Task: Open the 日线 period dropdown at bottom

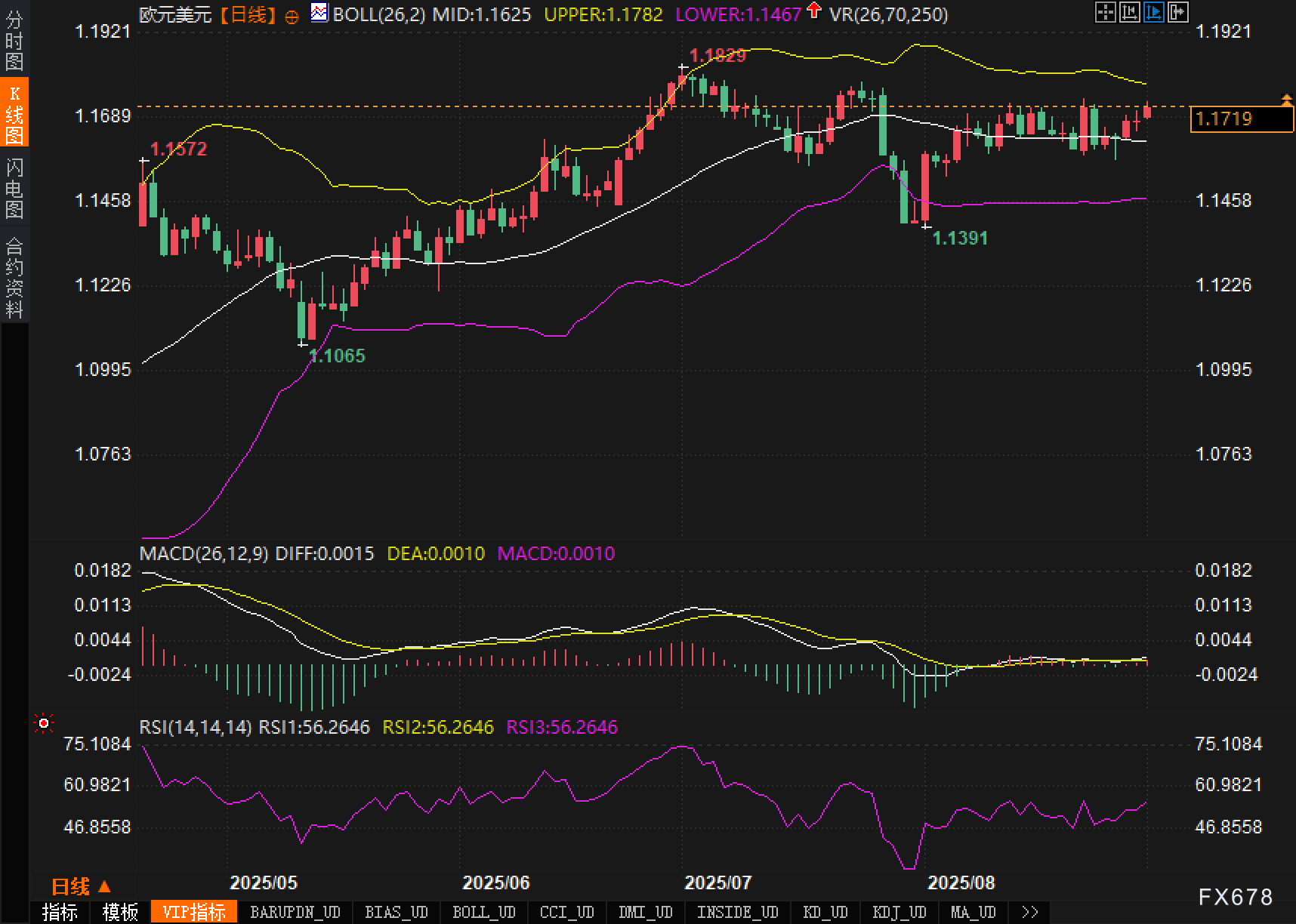Action: tap(80, 886)
